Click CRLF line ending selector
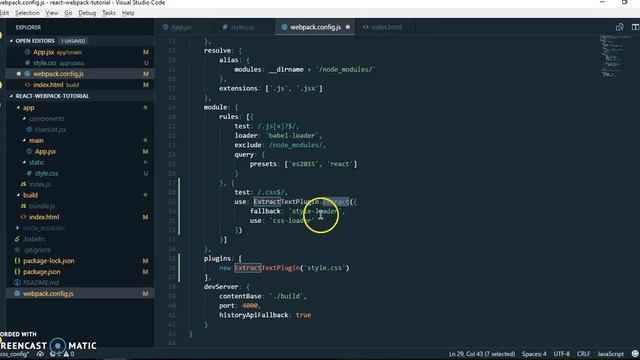This screenshot has width=640, height=360. [583, 354]
